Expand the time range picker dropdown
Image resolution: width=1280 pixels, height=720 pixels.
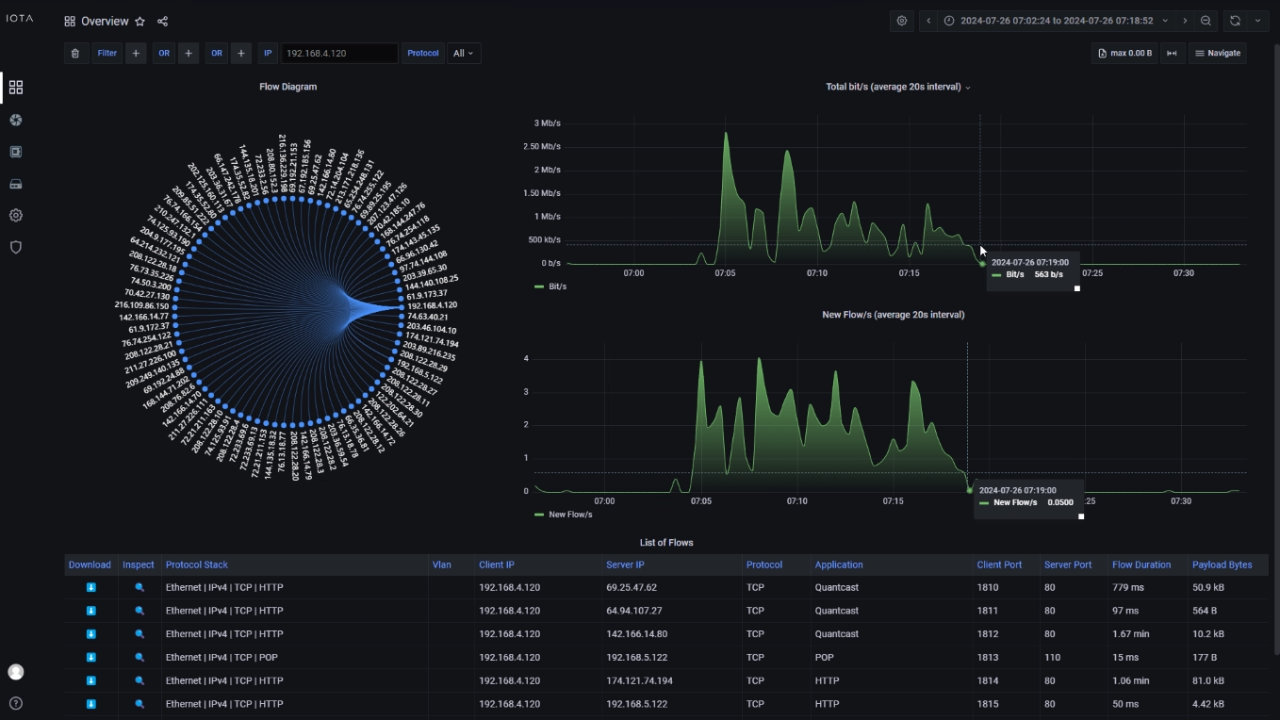coord(1165,21)
